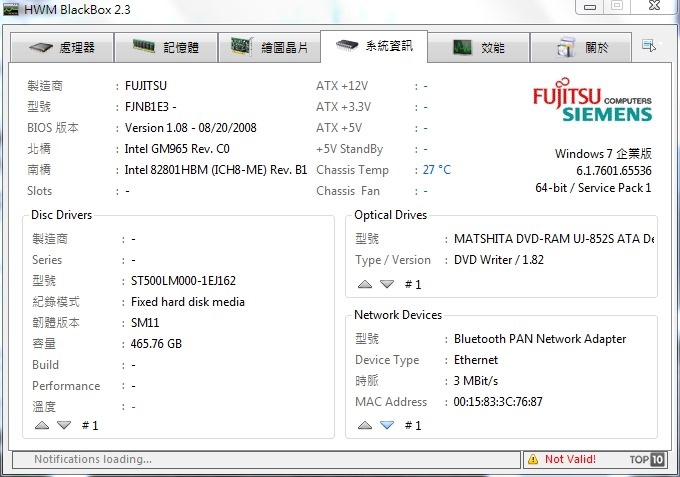Click MATSHITA DVD-RAM UJ-852S model text

coord(554,238)
